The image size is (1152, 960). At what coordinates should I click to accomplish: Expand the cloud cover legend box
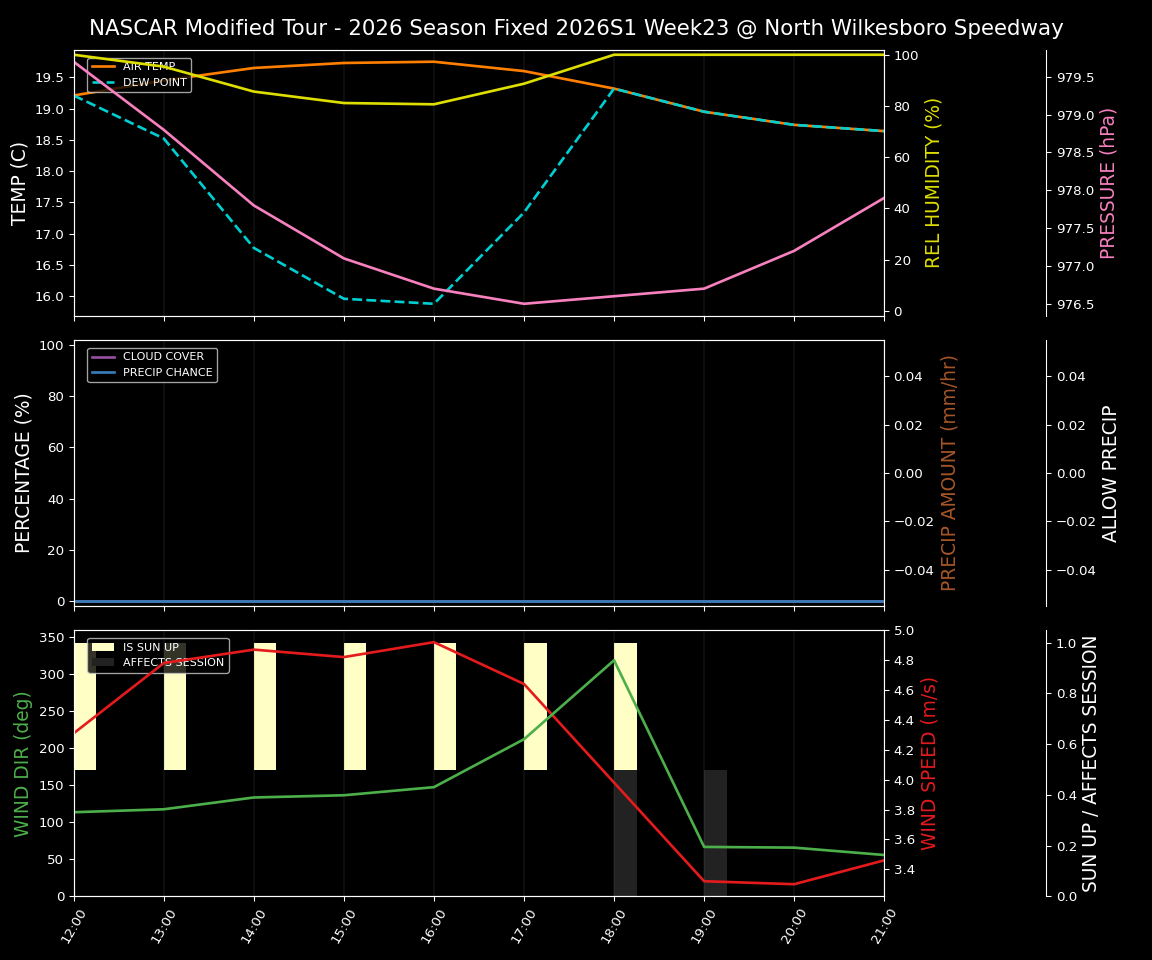click(152, 363)
